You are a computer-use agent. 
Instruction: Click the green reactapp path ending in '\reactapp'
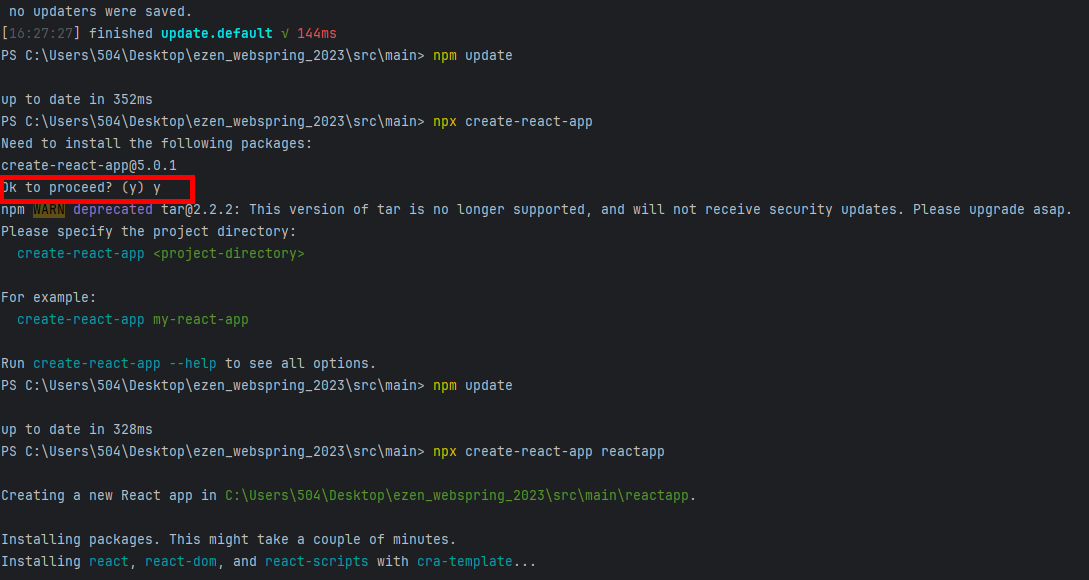(x=457, y=495)
